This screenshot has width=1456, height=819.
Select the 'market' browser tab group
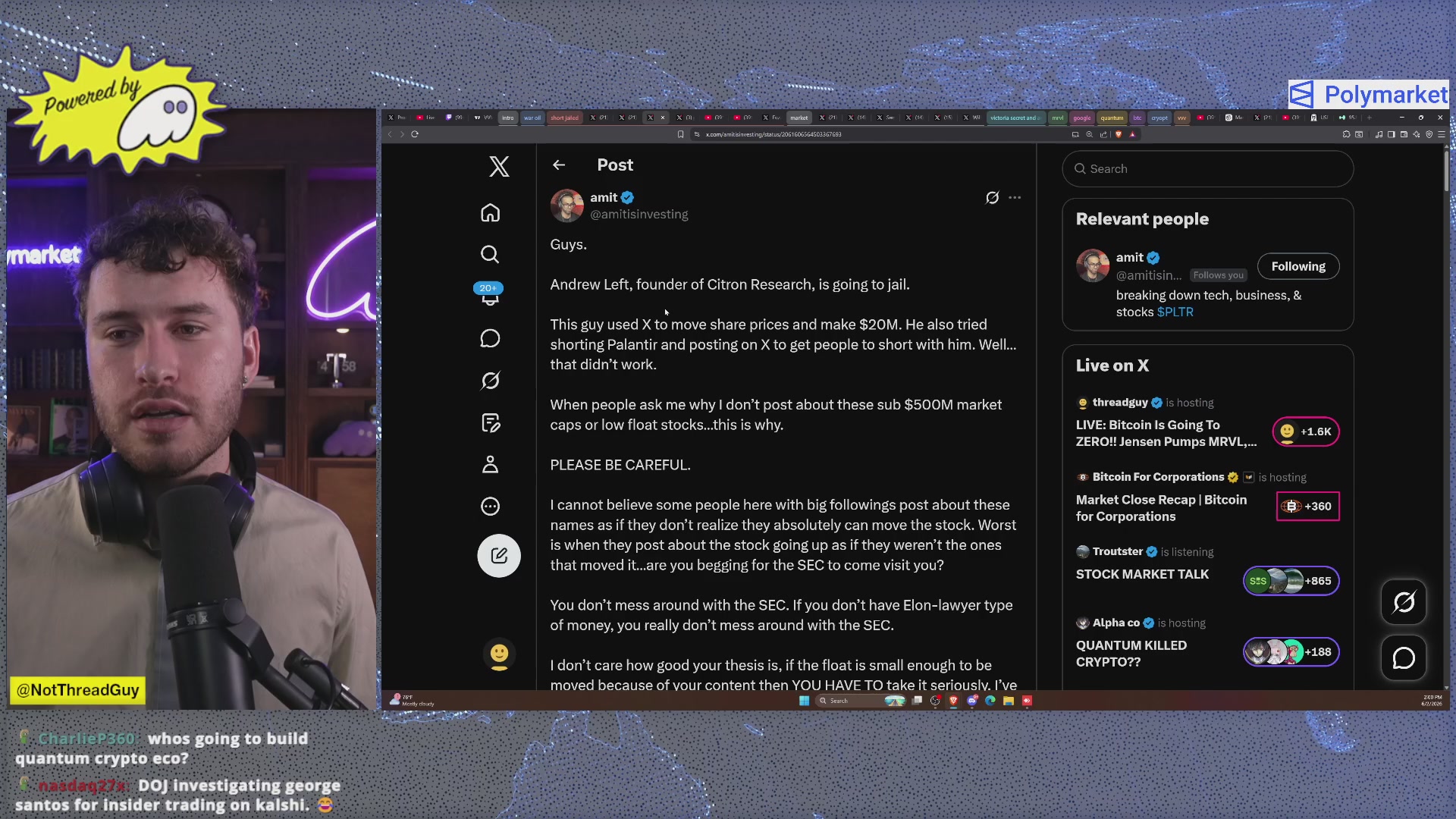click(799, 118)
